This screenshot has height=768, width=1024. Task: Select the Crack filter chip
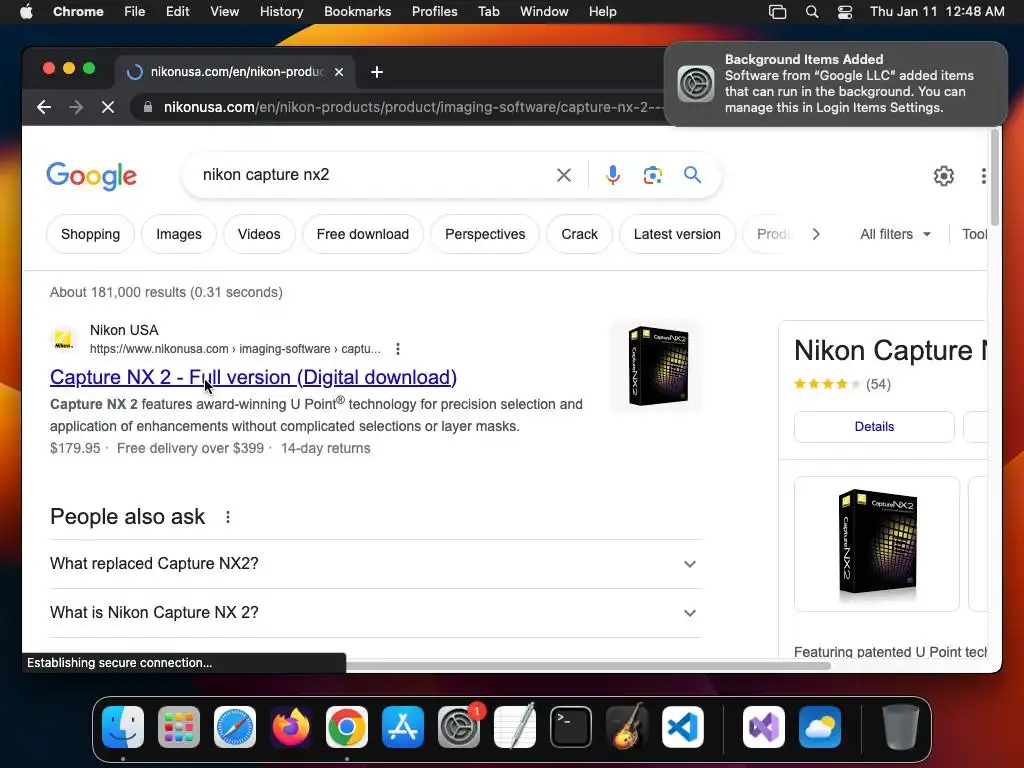click(x=579, y=234)
